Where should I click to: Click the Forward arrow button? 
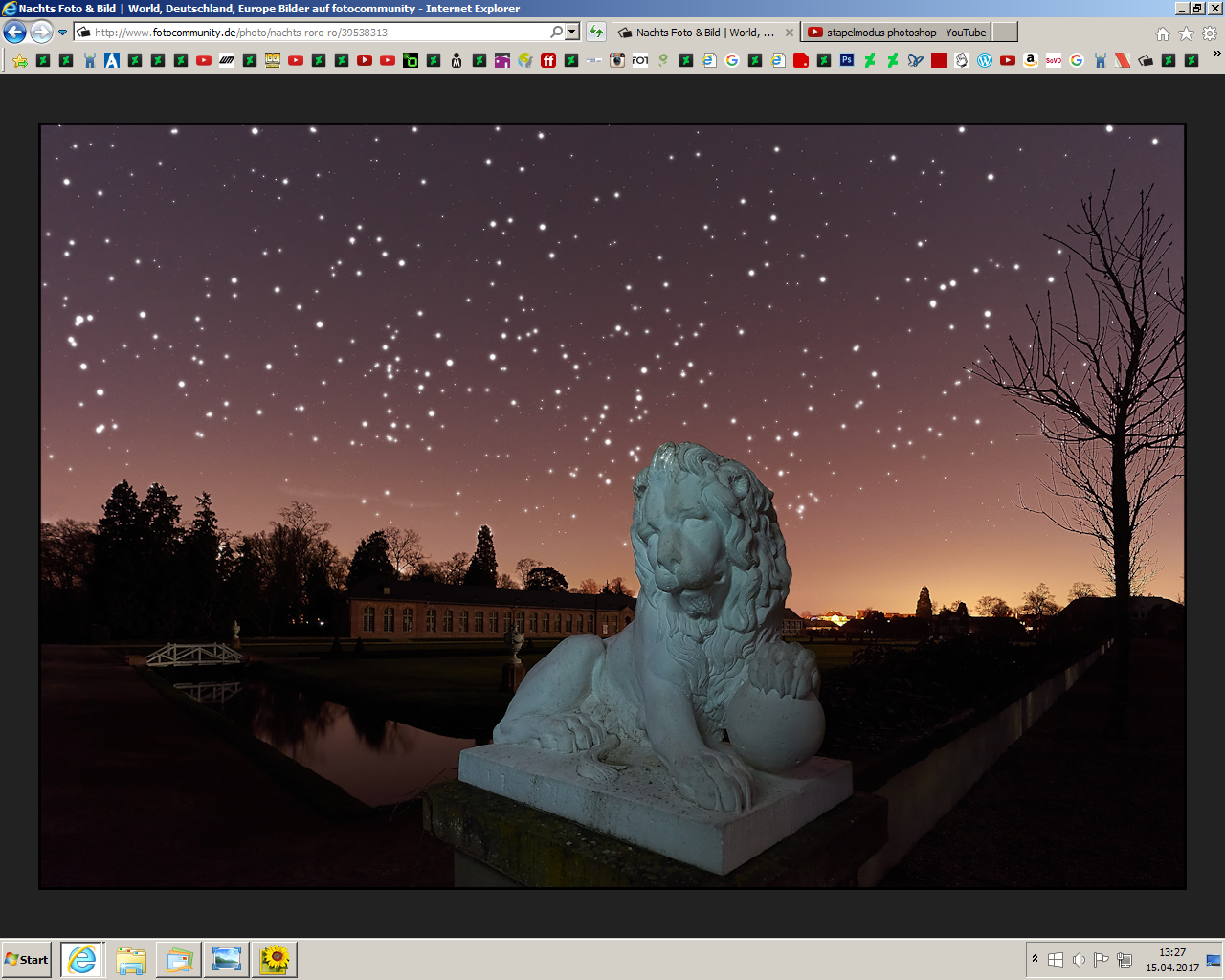(x=41, y=33)
